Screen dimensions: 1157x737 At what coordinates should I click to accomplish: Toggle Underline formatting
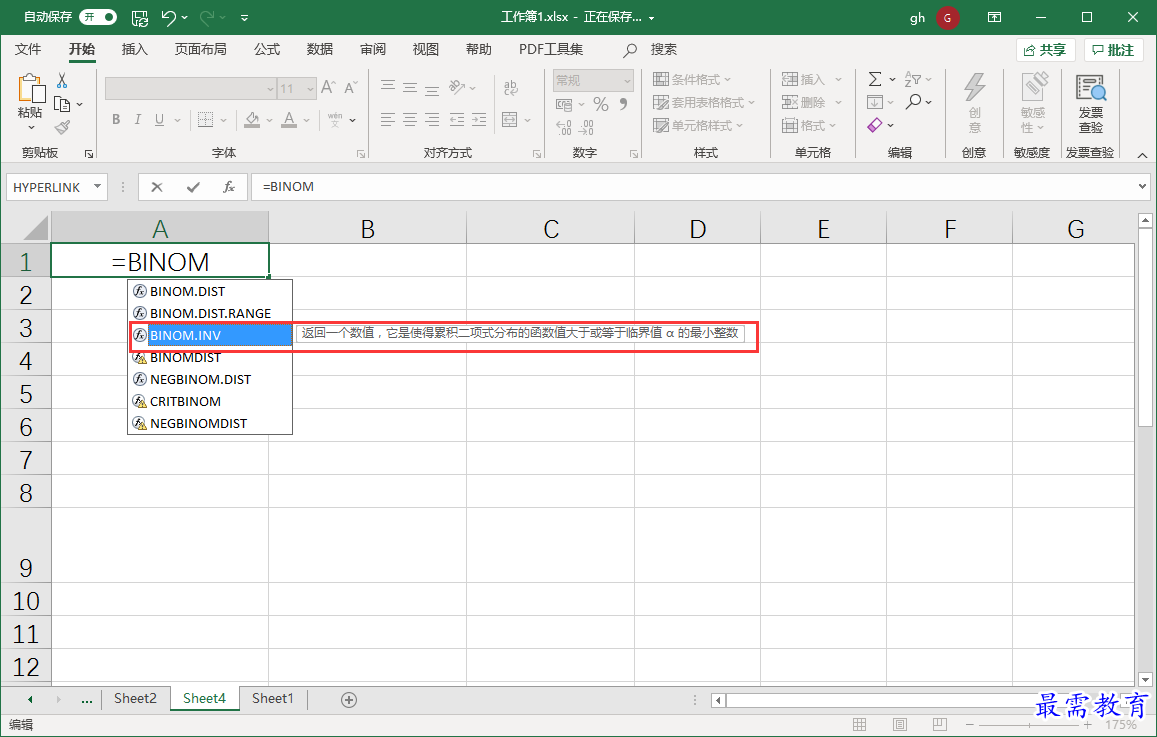pos(159,120)
